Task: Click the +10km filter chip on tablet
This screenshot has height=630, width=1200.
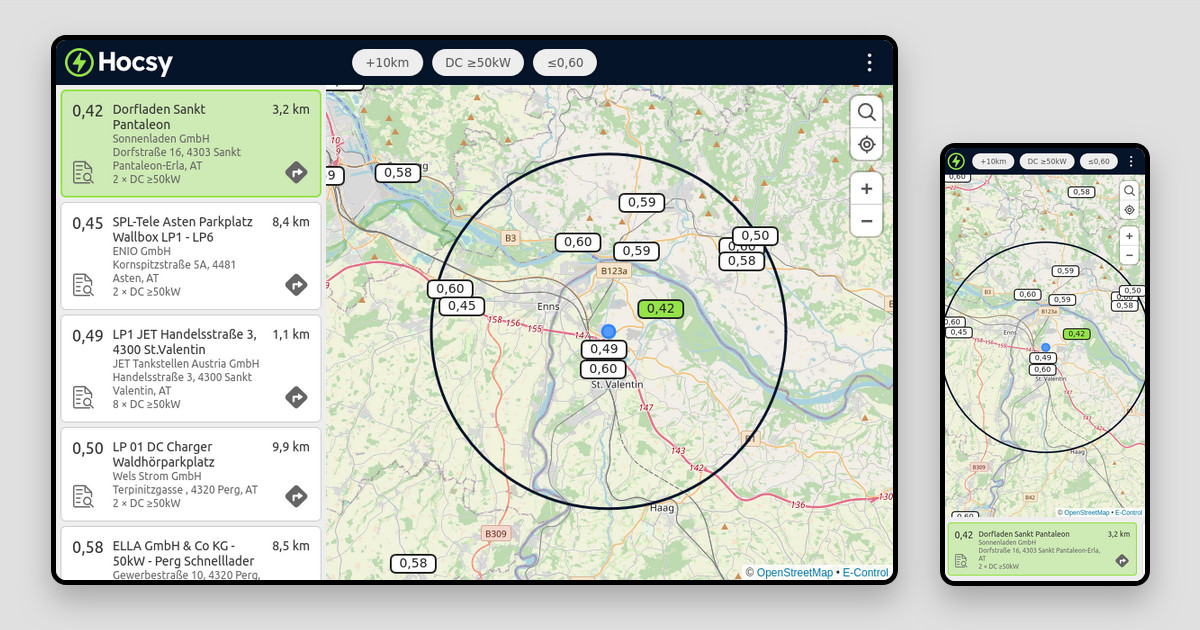Action: 387,62
